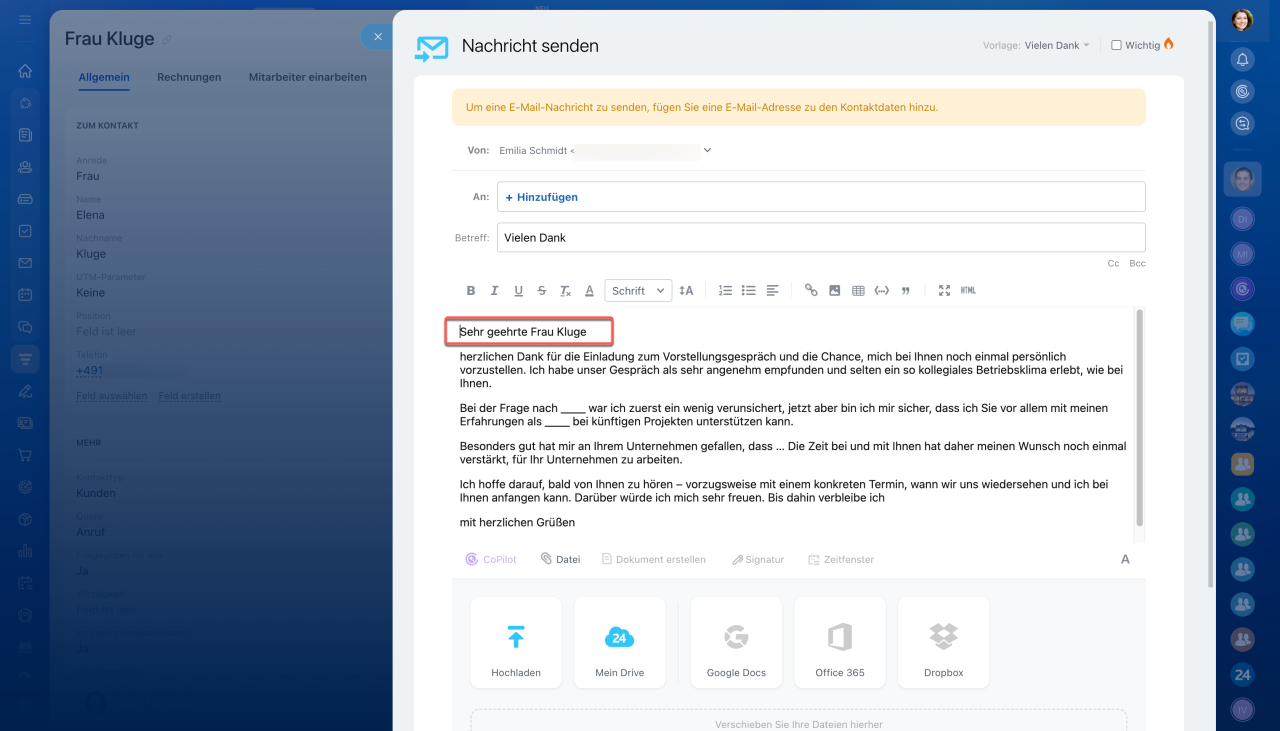Click the message editor's vertical scrollbar

(1139, 418)
